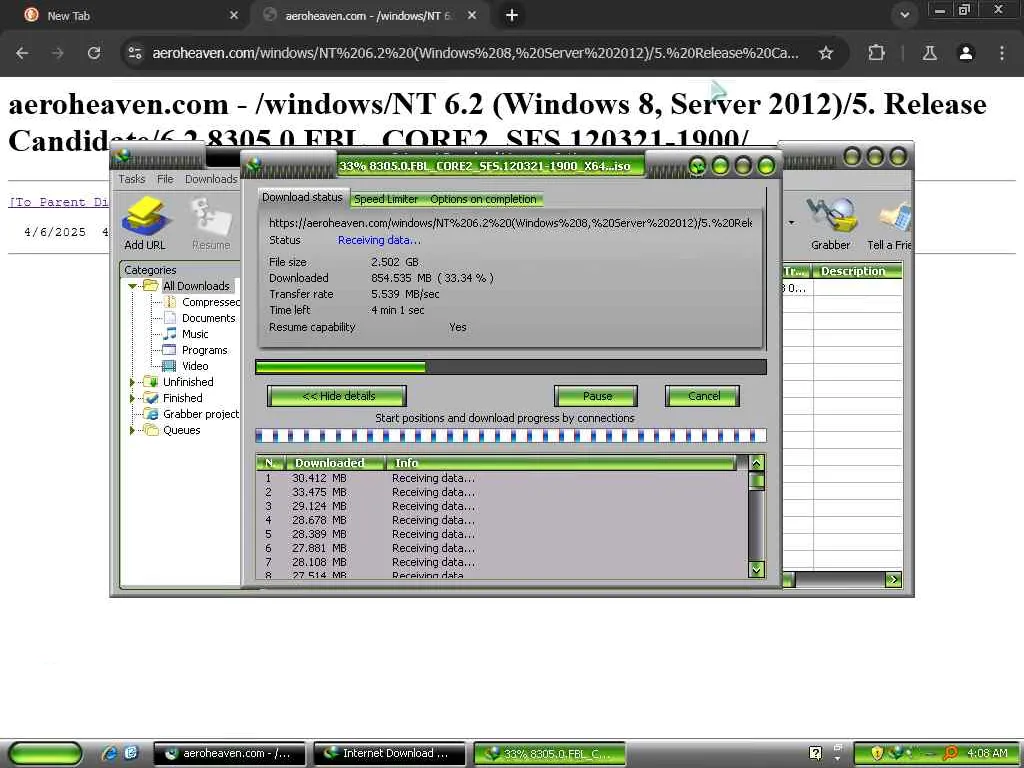Launch Internet Explorer from quick launch

click(x=109, y=753)
